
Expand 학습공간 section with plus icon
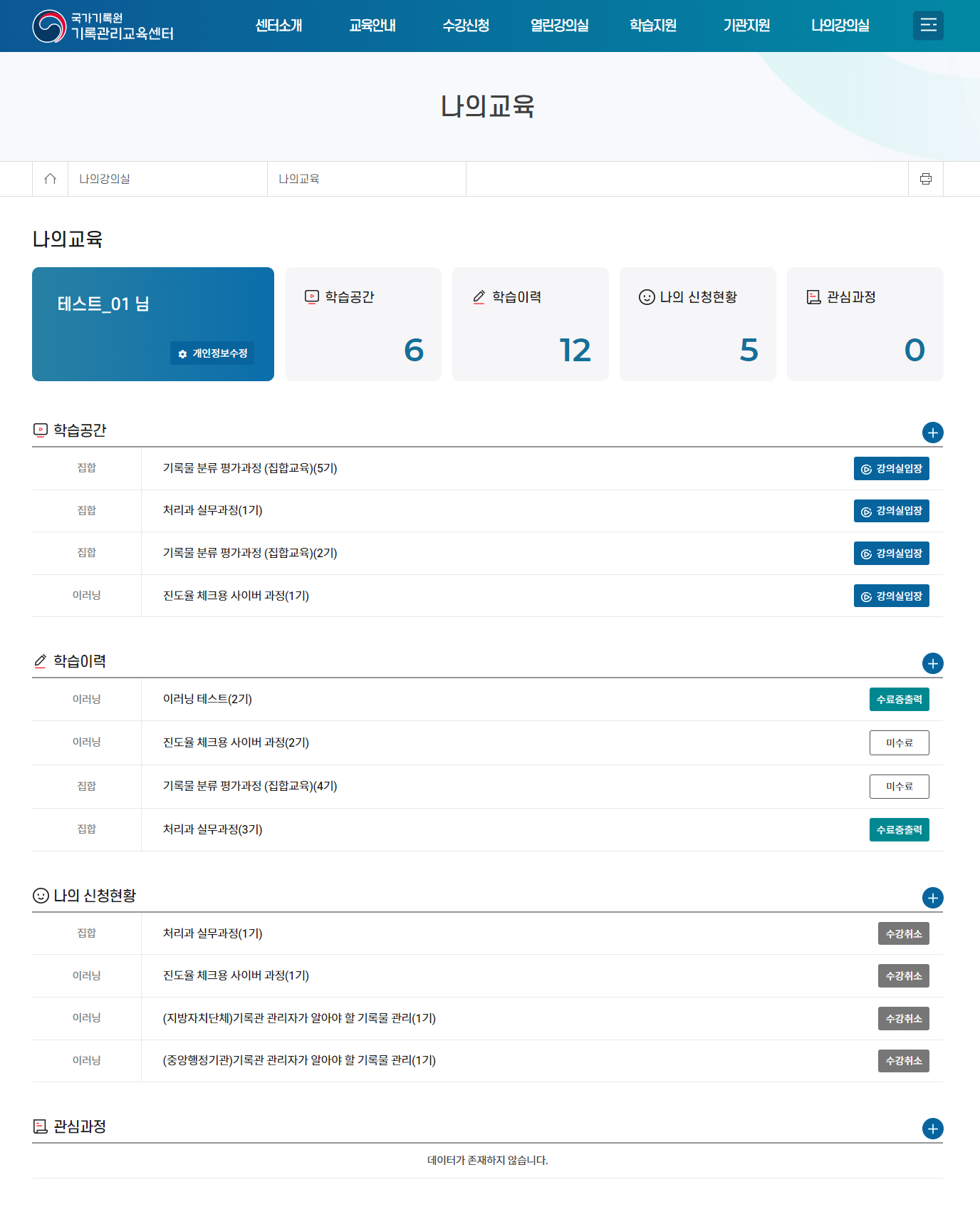(x=932, y=432)
